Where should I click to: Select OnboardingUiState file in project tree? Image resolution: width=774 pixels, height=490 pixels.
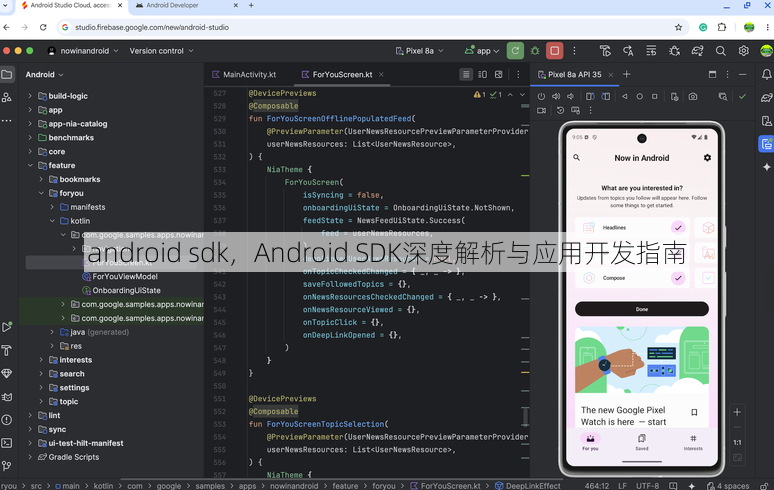pos(126,290)
